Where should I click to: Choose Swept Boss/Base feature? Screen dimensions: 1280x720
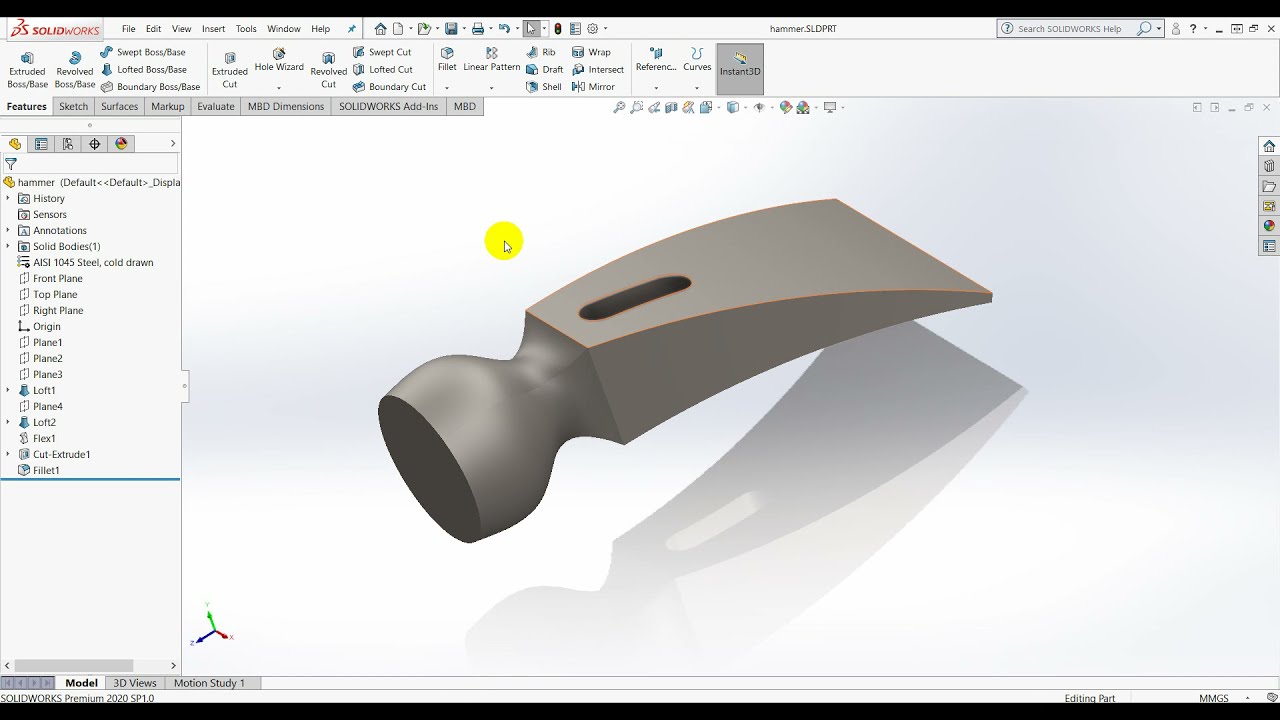point(142,52)
